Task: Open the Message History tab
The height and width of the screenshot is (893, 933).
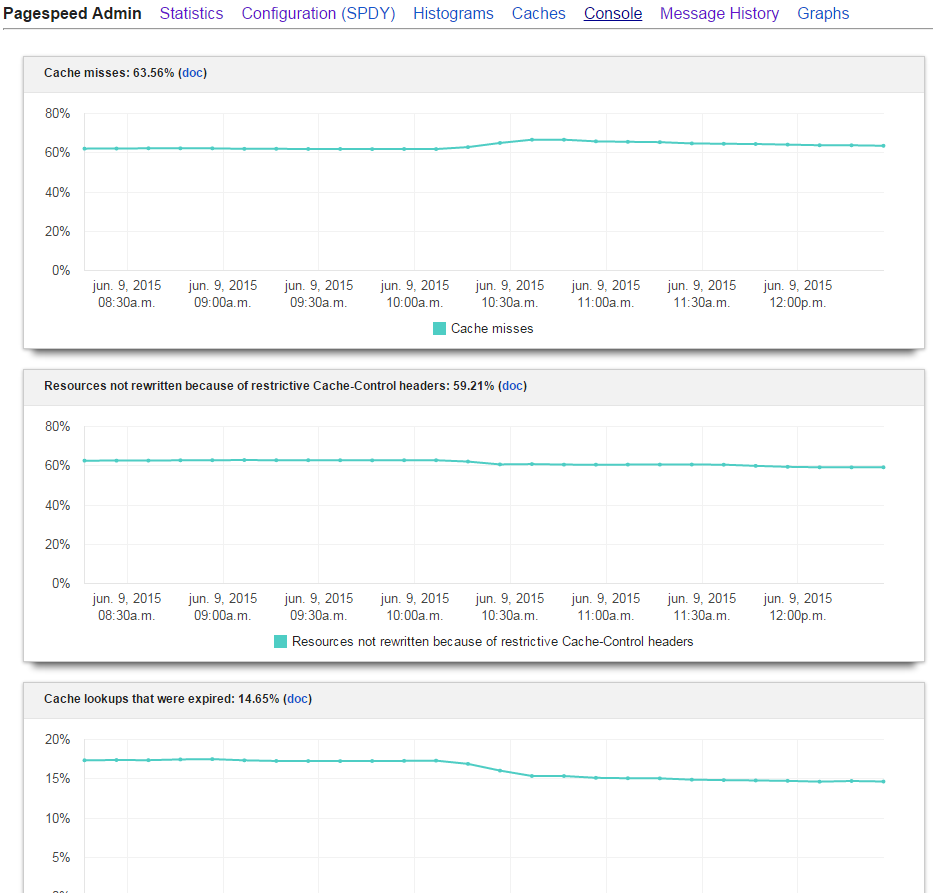Action: point(719,13)
